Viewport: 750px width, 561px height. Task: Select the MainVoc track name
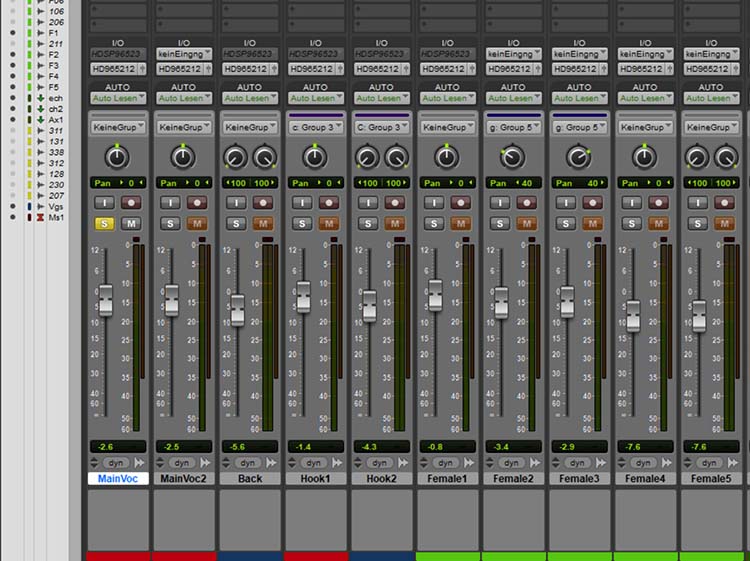pos(118,479)
